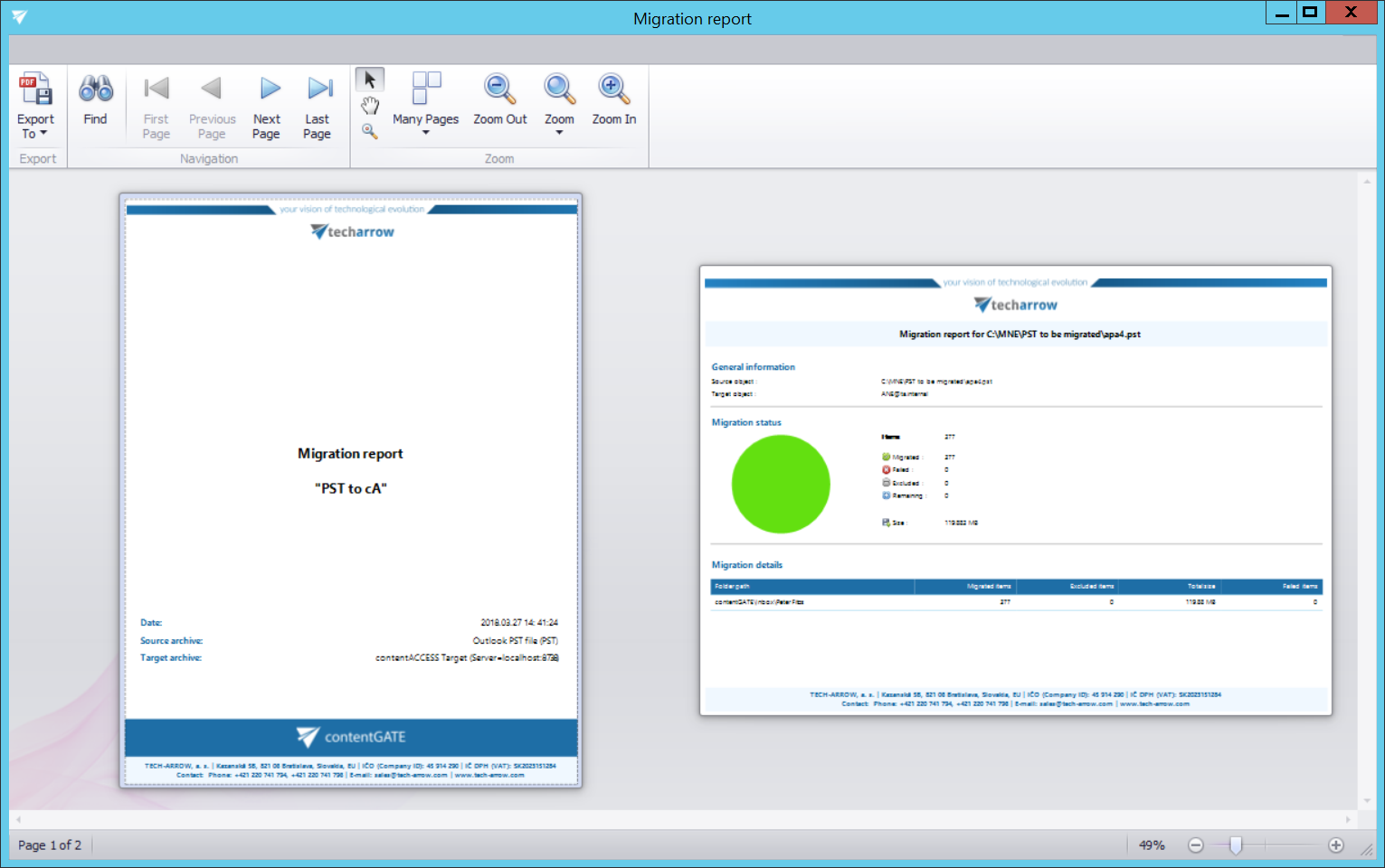
Task: Increase zoom with status bar plus button
Action: click(x=1336, y=845)
